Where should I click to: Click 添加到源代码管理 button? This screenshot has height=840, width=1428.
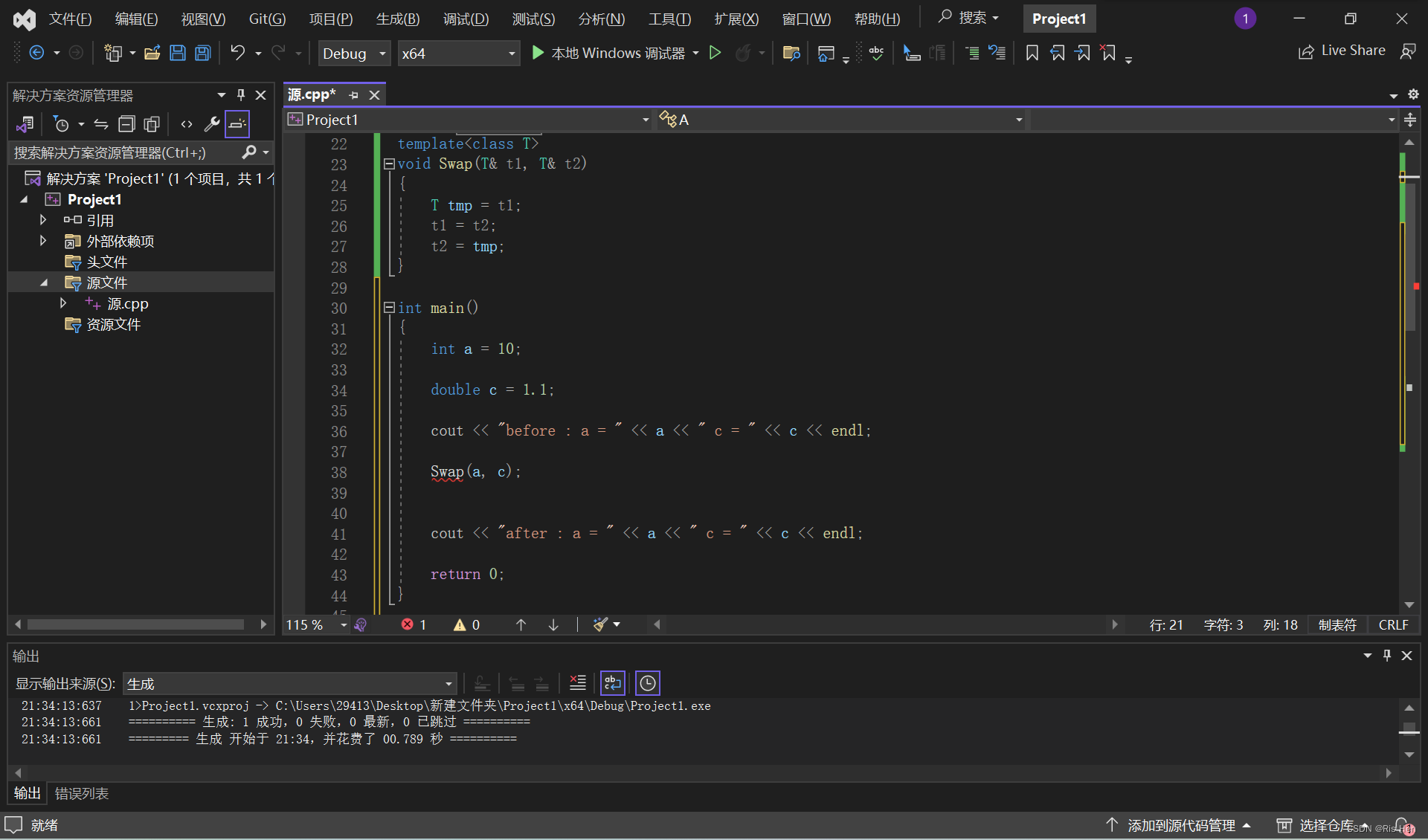point(1179,825)
